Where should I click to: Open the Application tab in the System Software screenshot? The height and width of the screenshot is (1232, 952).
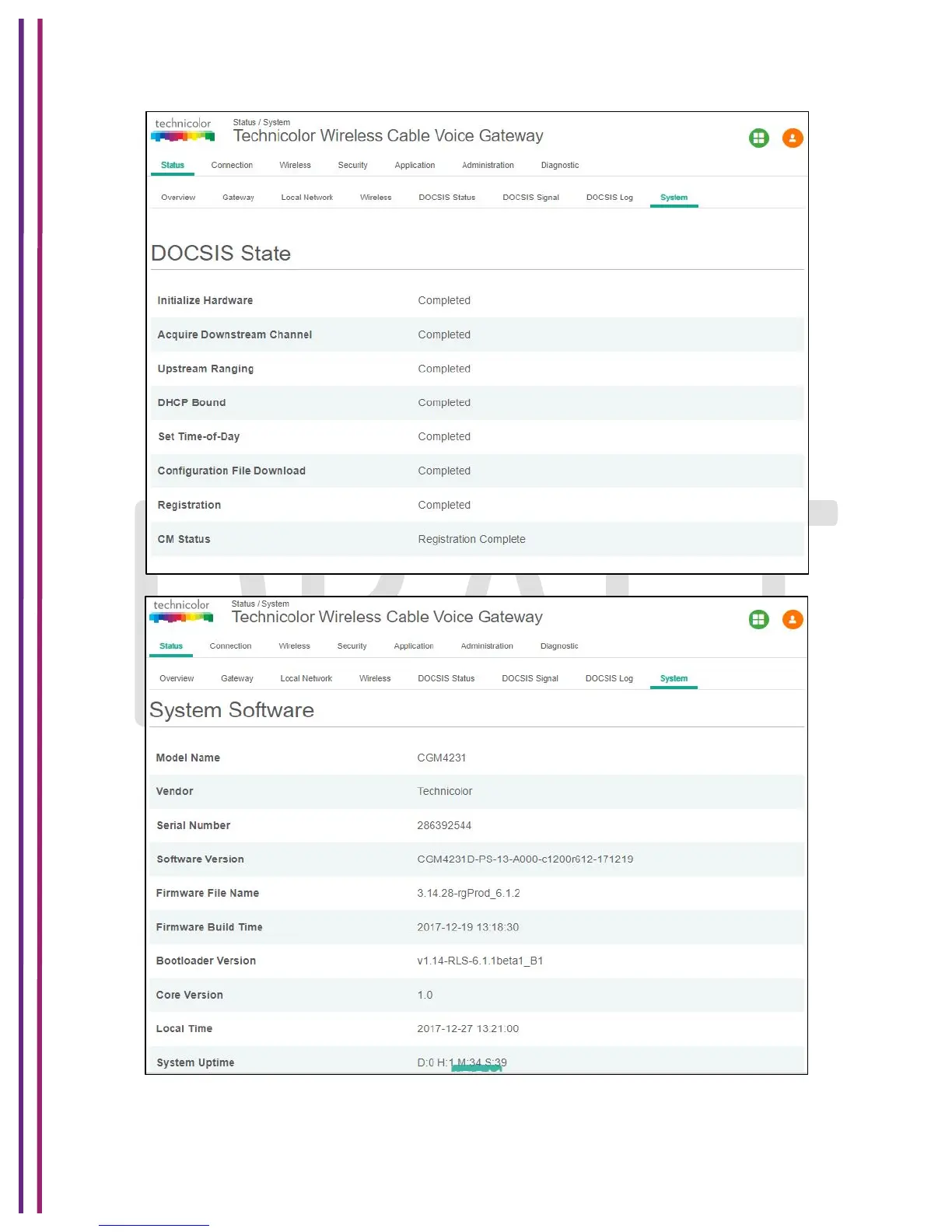click(x=414, y=646)
